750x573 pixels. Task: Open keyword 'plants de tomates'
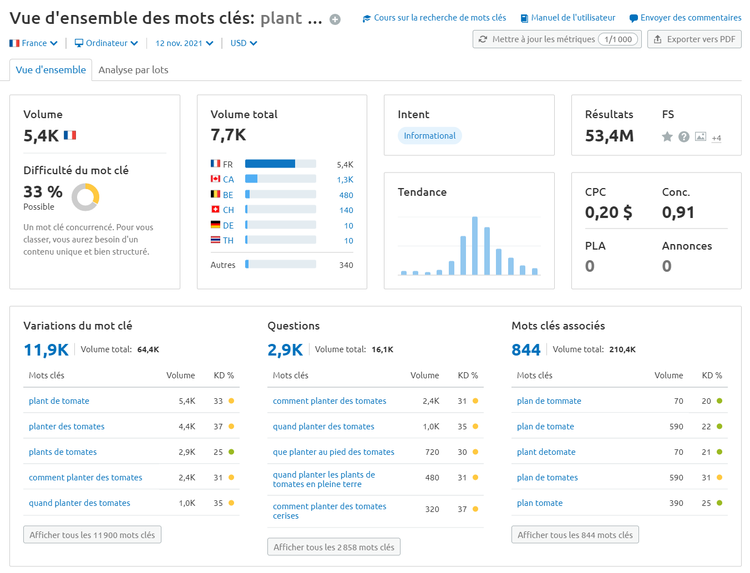tap(63, 452)
